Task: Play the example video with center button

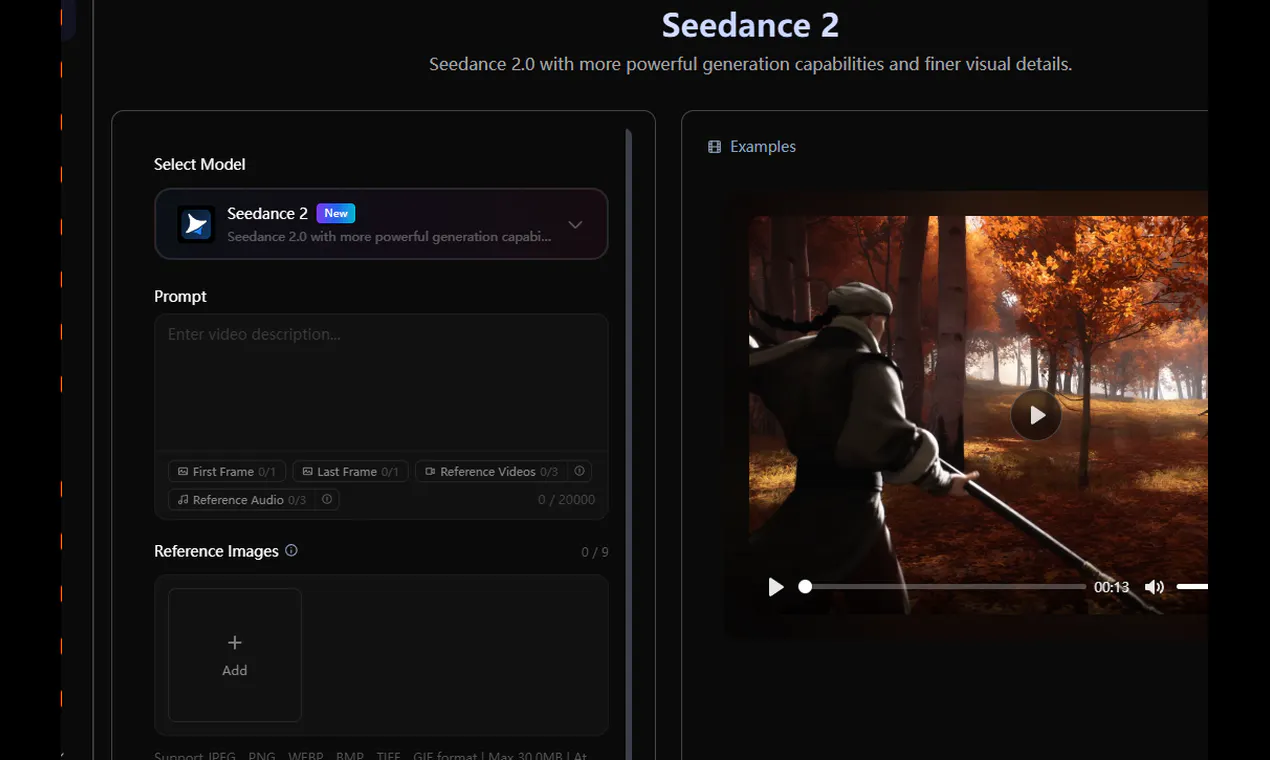Action: 1036,414
